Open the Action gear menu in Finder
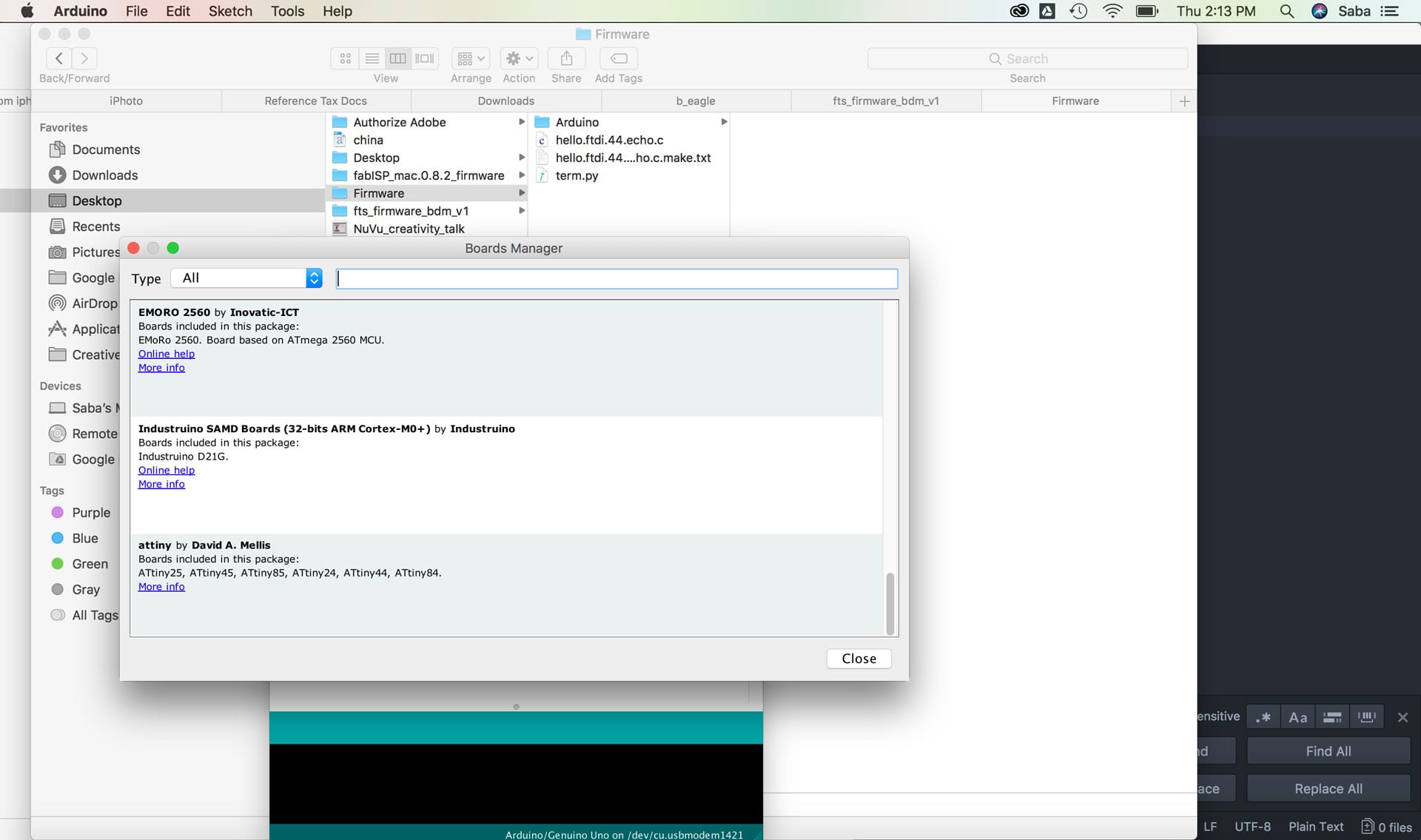This screenshot has width=1421, height=840. click(x=519, y=58)
